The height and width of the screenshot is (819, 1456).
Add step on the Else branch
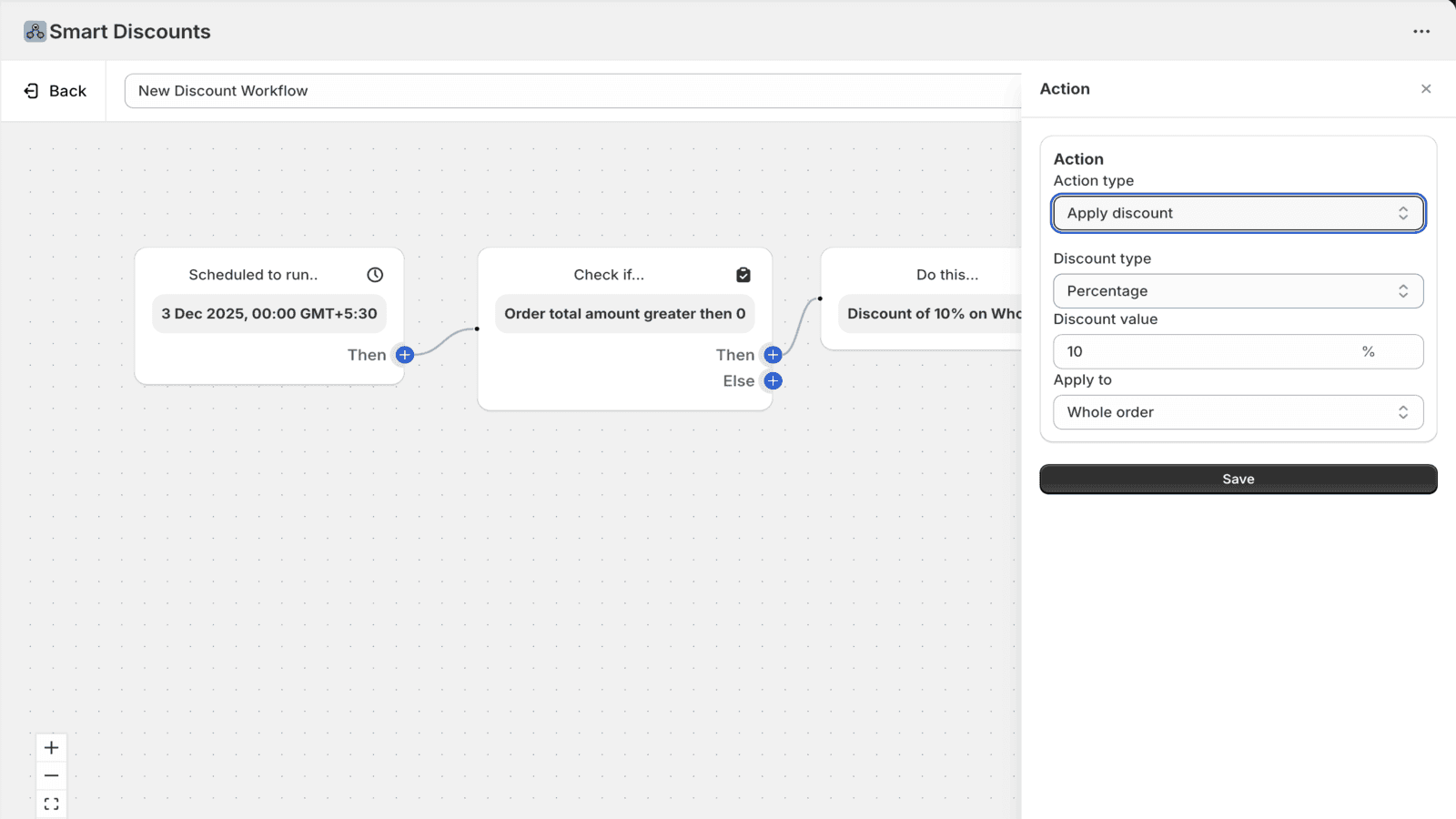click(773, 381)
